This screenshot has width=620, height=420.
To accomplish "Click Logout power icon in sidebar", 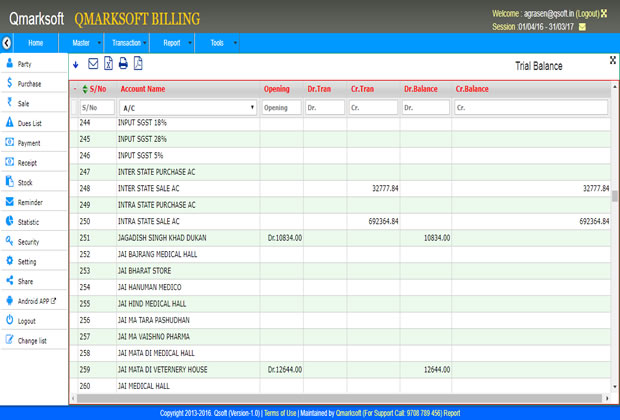I will pos(9,320).
